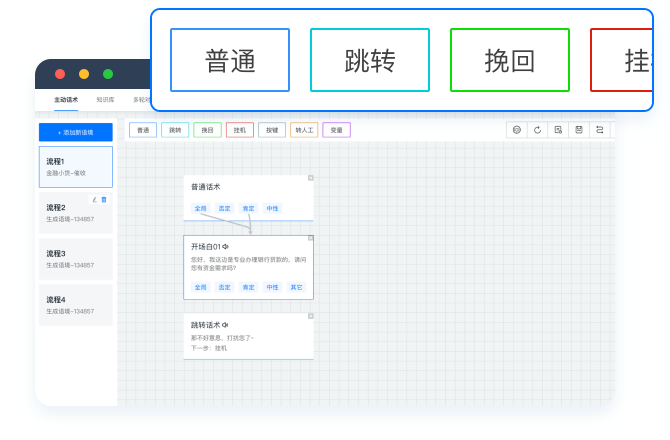The height and width of the screenshot is (440, 670).
Task: Select the 挂机 node type in toolbar
Action: click(x=239, y=130)
